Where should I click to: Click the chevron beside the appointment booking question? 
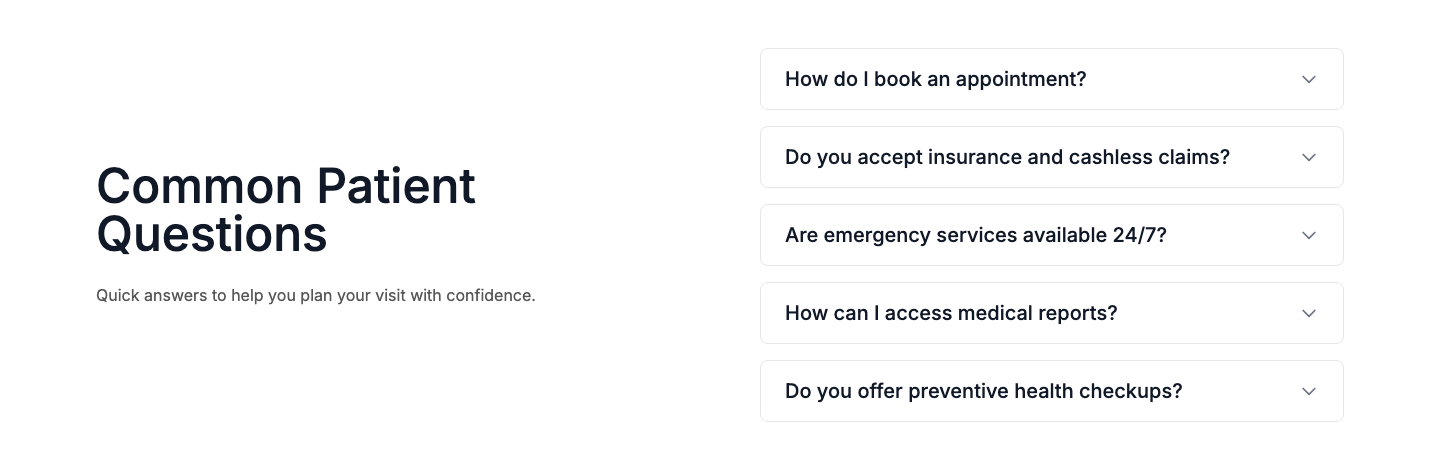1309,79
